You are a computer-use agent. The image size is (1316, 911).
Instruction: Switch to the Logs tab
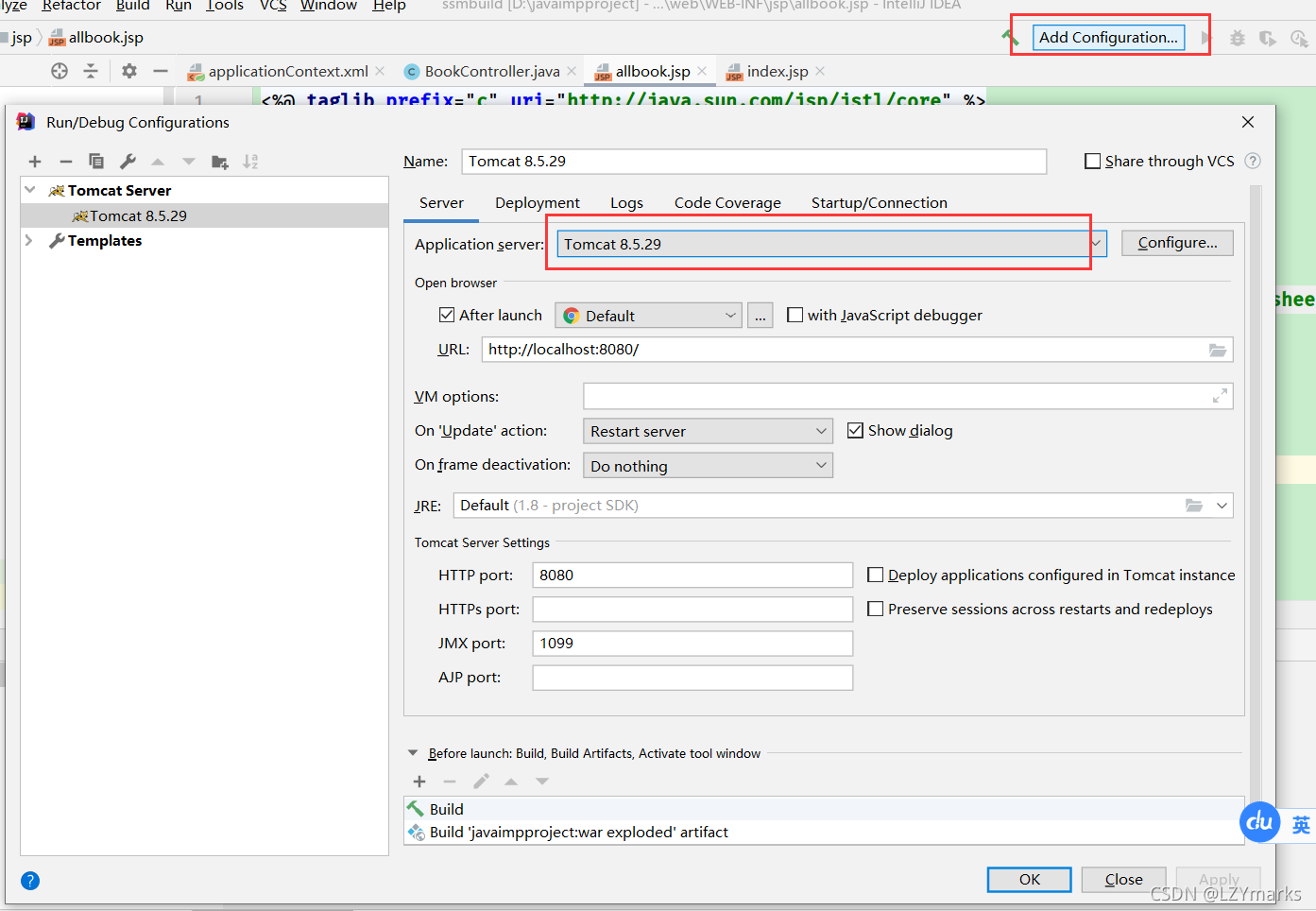pos(626,202)
